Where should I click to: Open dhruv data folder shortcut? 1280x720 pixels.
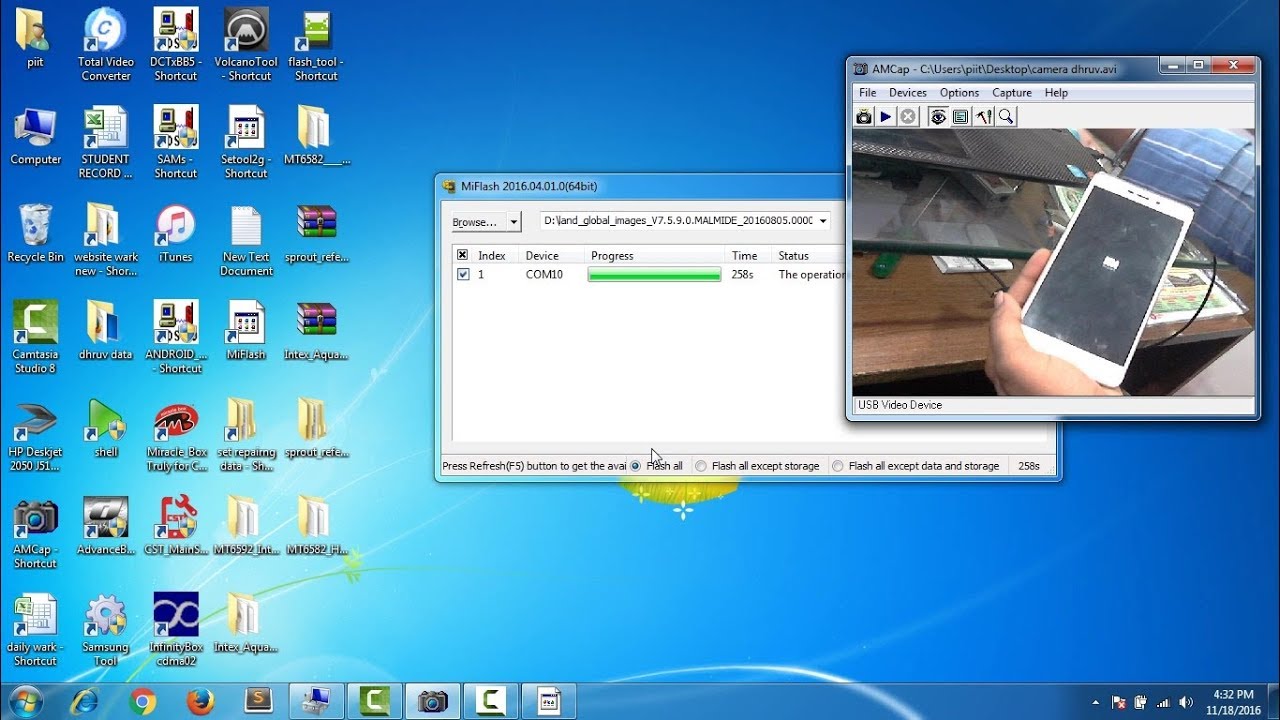pyautogui.click(x=106, y=331)
